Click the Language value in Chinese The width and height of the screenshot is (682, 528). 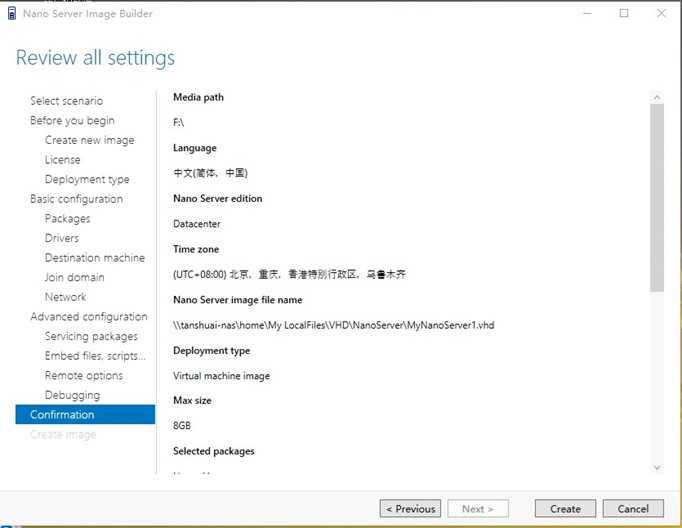point(210,173)
